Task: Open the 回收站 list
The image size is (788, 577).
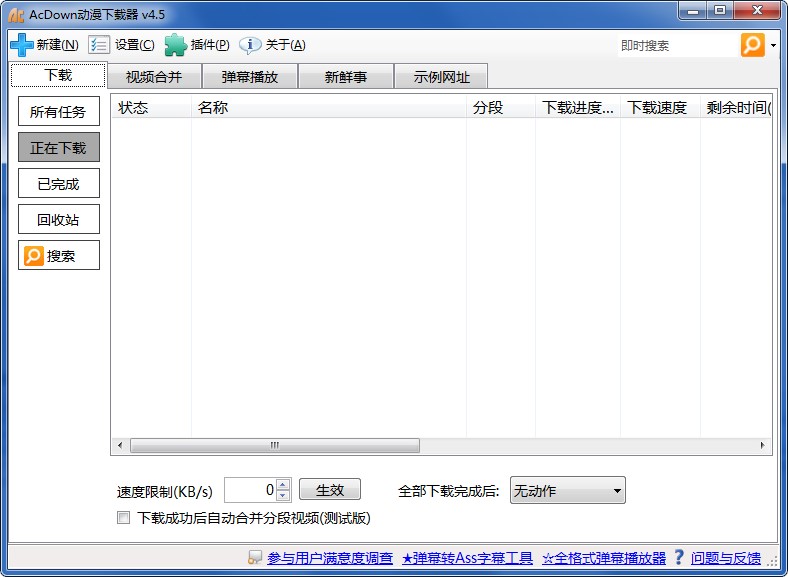Action: pos(59,219)
